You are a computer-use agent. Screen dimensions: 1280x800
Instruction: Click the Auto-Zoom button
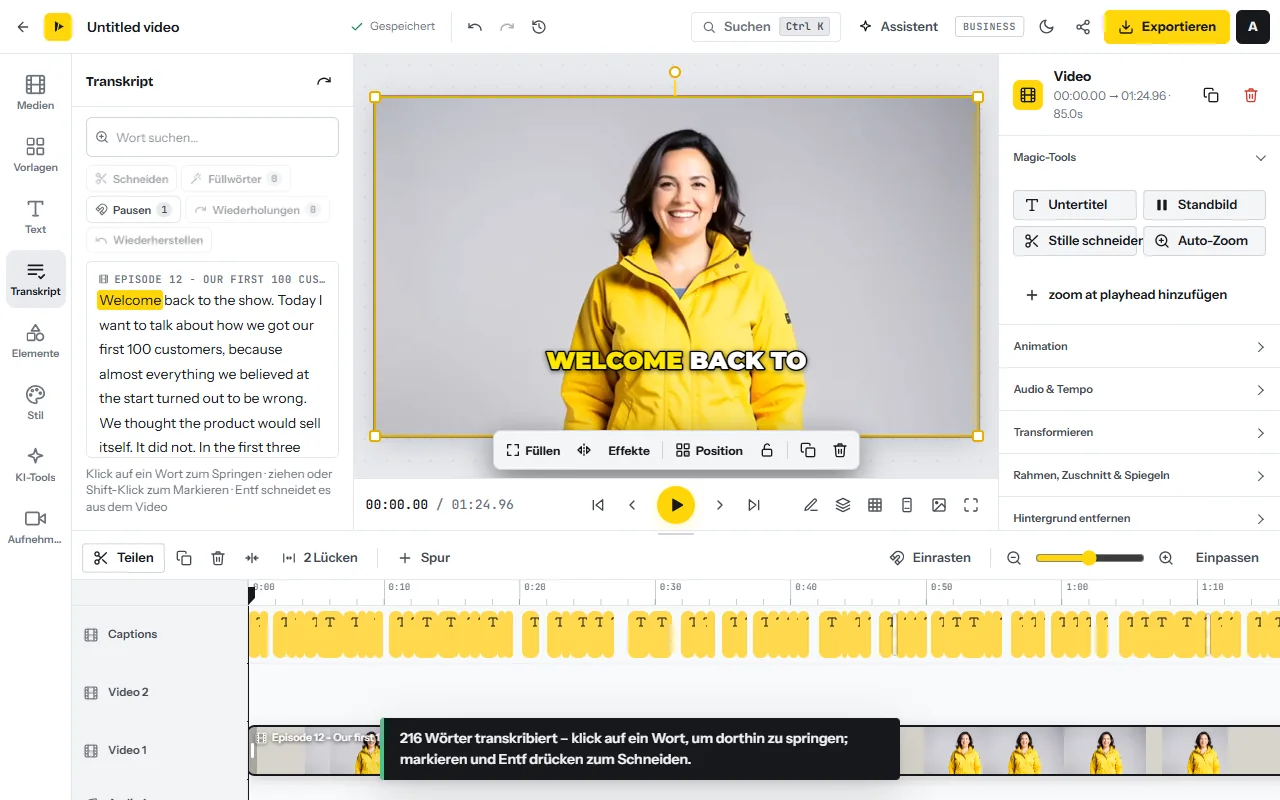tap(1204, 241)
